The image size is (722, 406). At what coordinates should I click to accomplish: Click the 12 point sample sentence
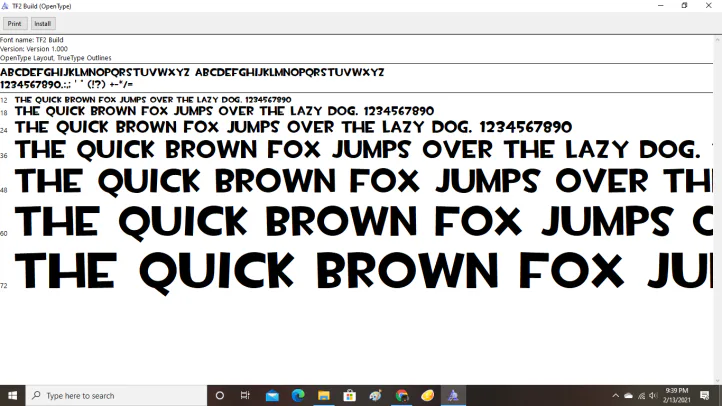[153, 99]
